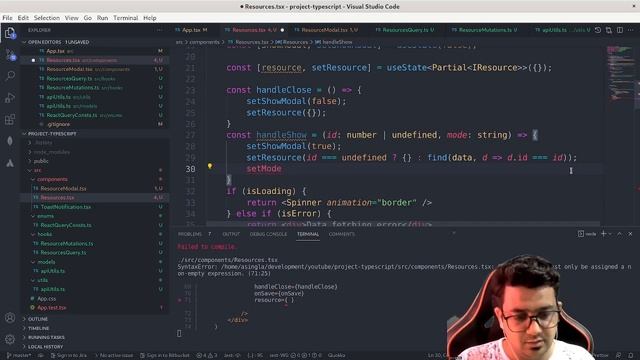Switch to the Output panel tab
This screenshot has width=640, height=360.
click(231, 234)
